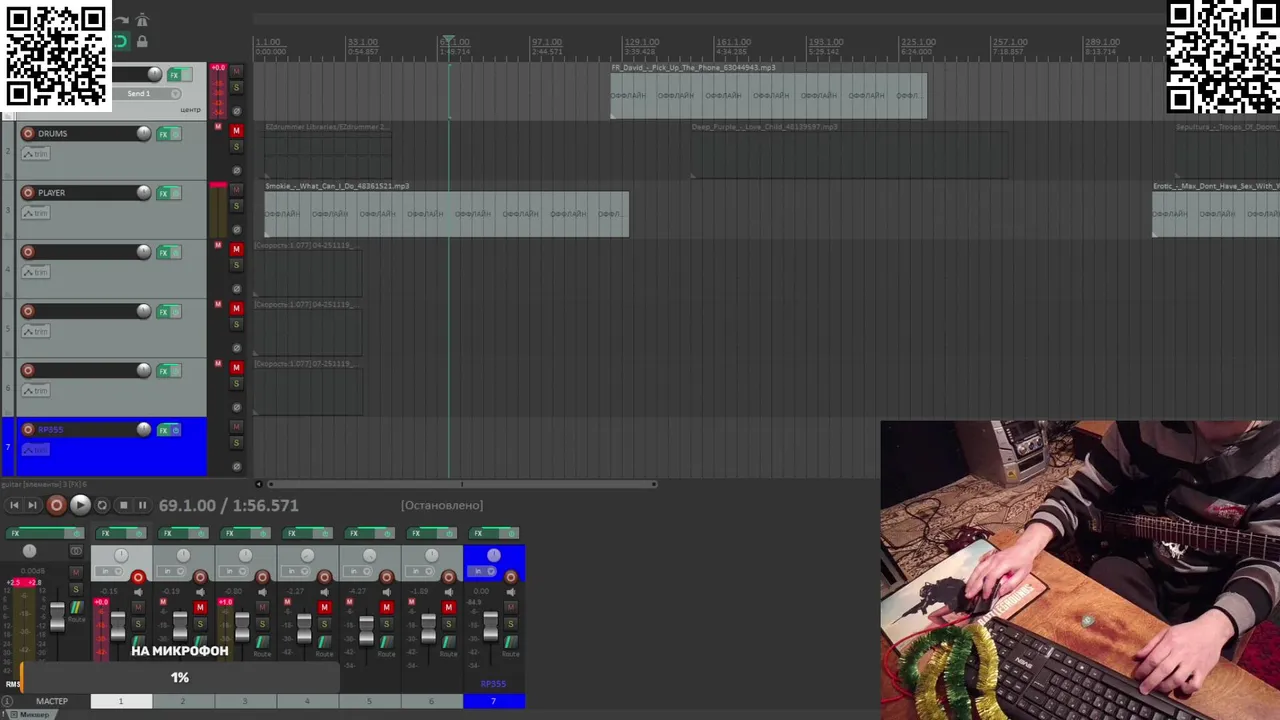Click the pan knob on mixer strip 5
Viewport: 1280px width, 720px height.
pos(369,556)
